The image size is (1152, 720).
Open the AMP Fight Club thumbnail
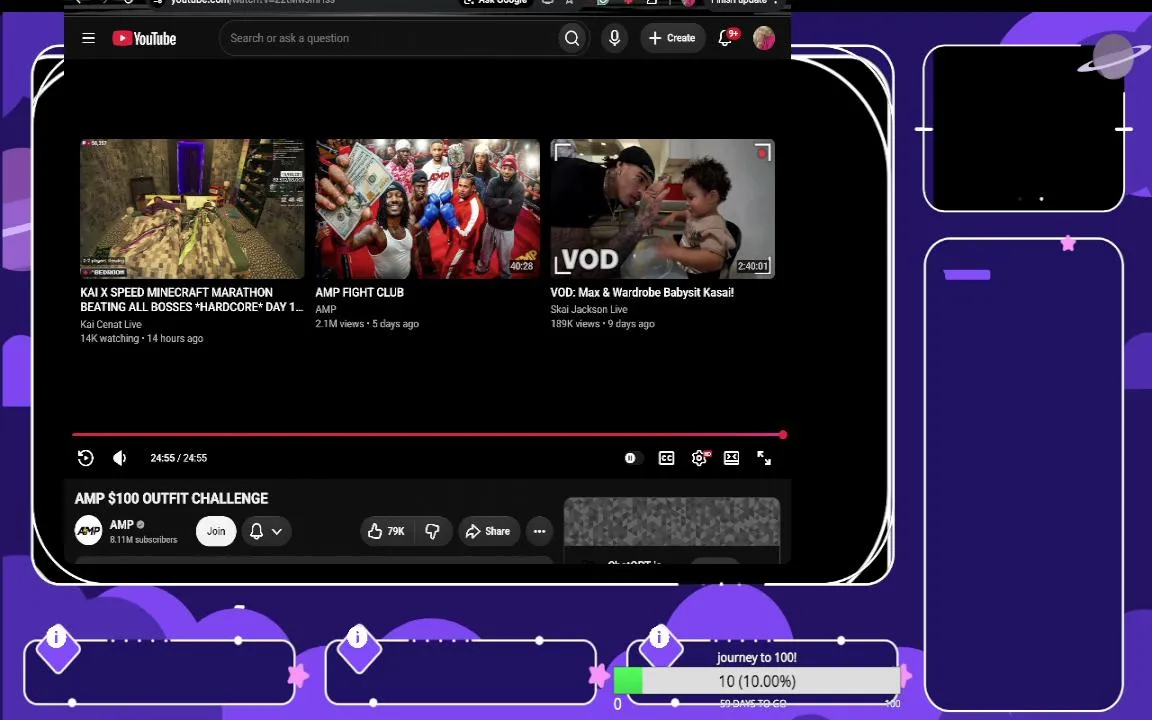click(x=428, y=209)
